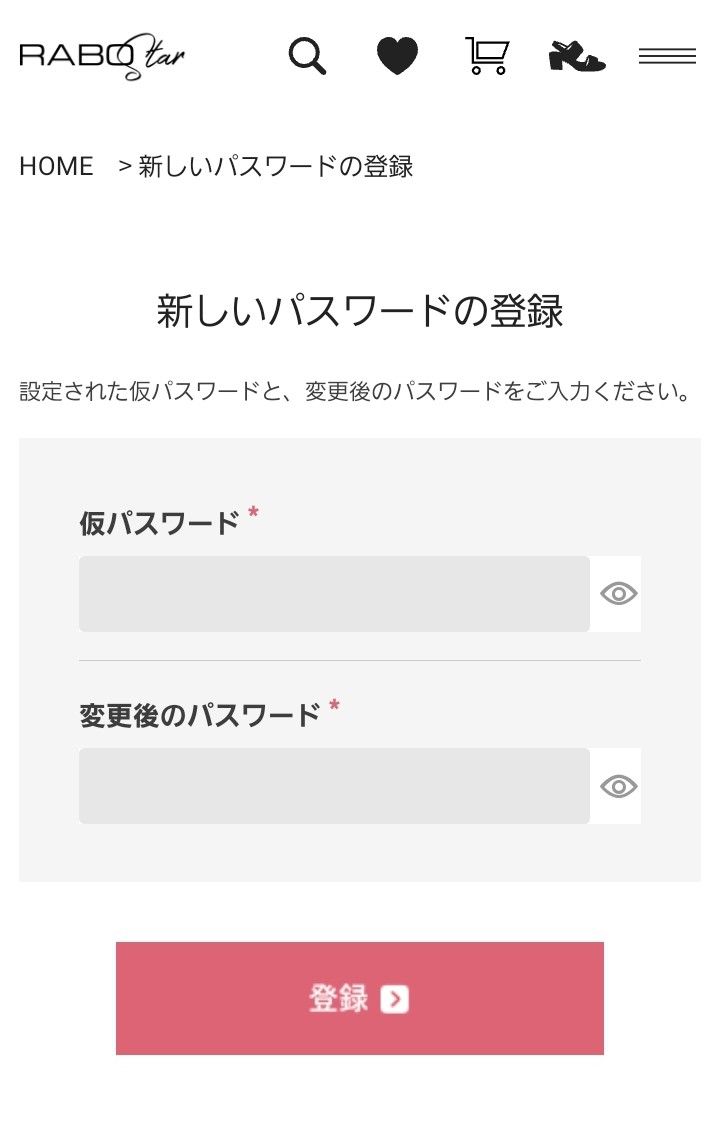This screenshot has height=1125, width=720.
Task: Click the 仮パスワード field label
Action: point(159,523)
